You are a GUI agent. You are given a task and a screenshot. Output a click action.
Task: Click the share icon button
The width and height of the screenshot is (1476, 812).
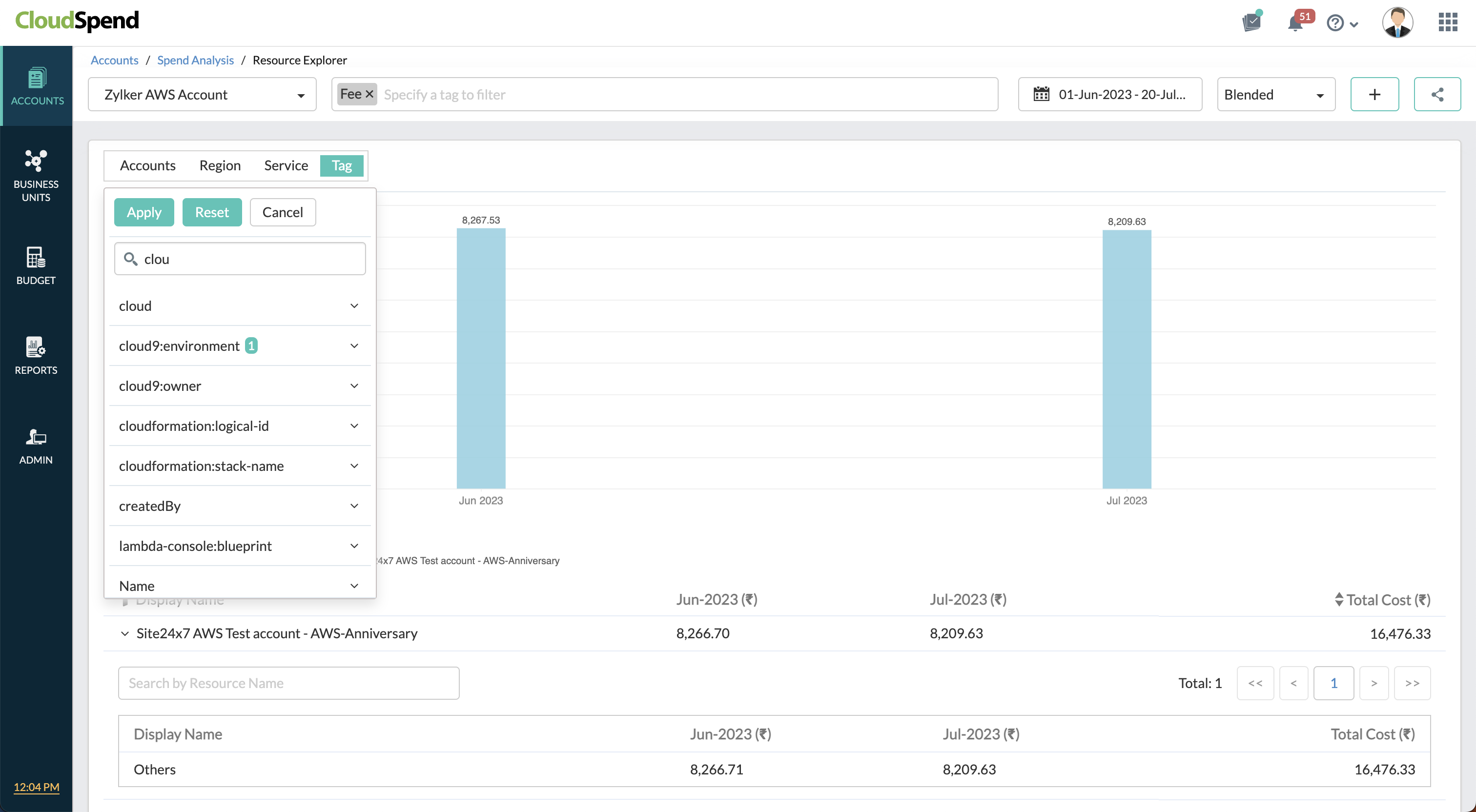click(x=1436, y=94)
